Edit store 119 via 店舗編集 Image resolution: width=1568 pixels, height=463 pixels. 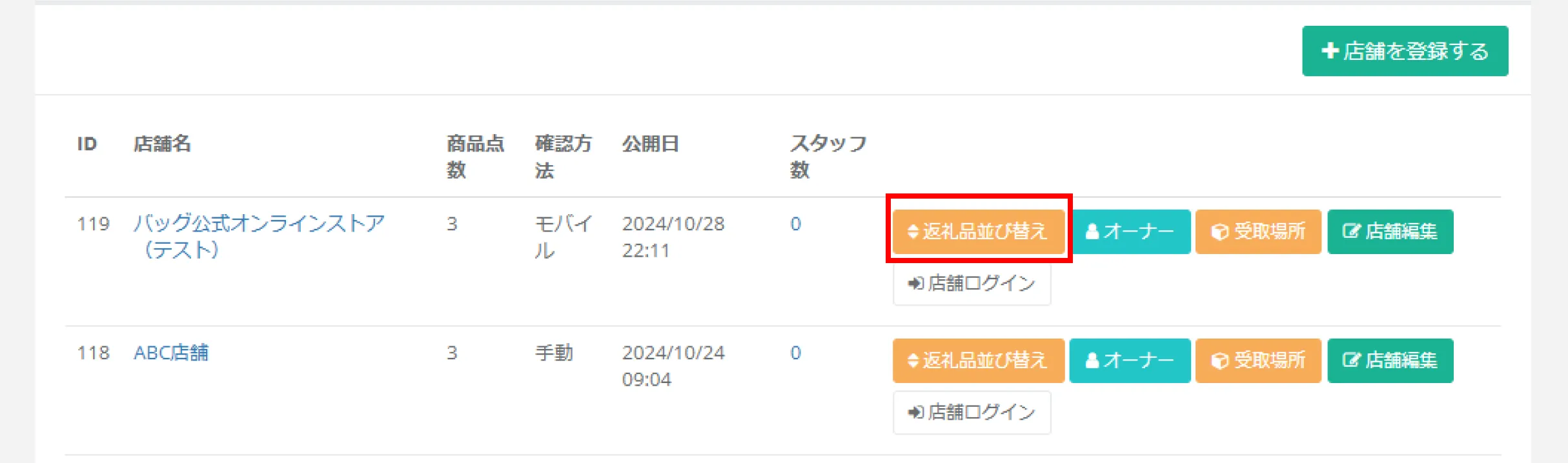1390,231
